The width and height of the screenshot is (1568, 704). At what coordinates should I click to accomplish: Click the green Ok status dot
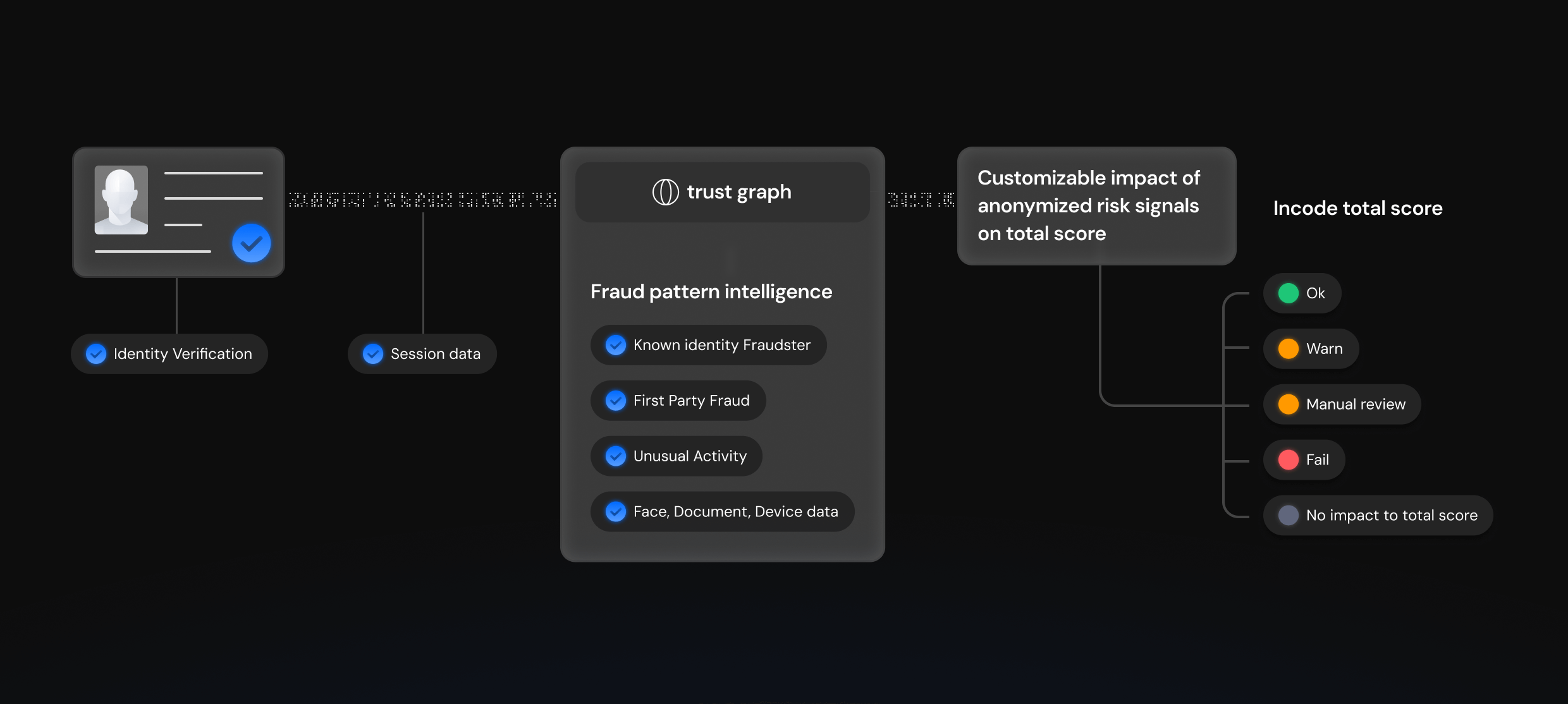(x=1289, y=293)
